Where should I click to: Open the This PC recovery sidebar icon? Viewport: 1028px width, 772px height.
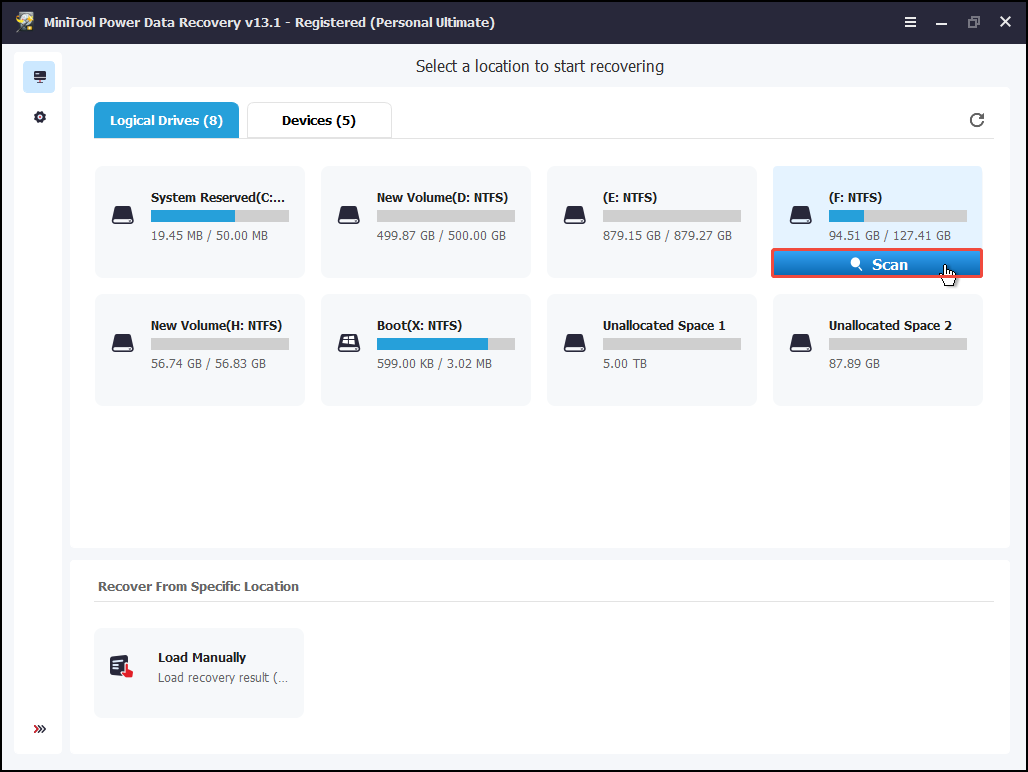(x=39, y=77)
